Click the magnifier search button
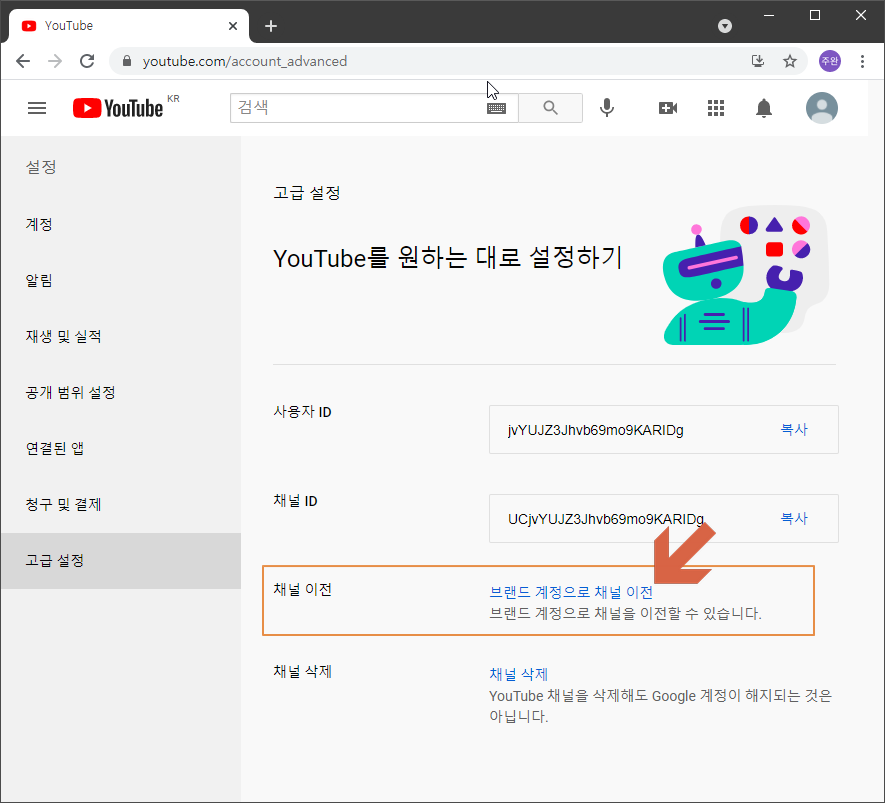 coord(550,108)
